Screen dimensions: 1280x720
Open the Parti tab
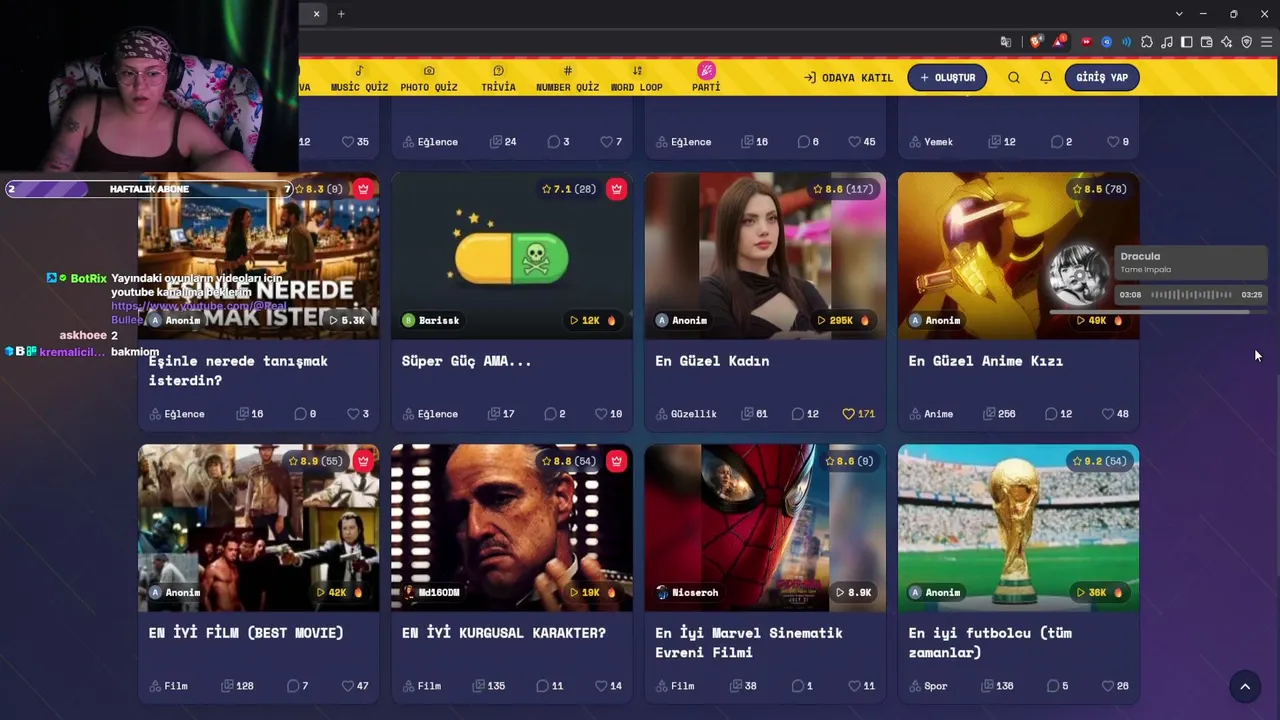[706, 78]
